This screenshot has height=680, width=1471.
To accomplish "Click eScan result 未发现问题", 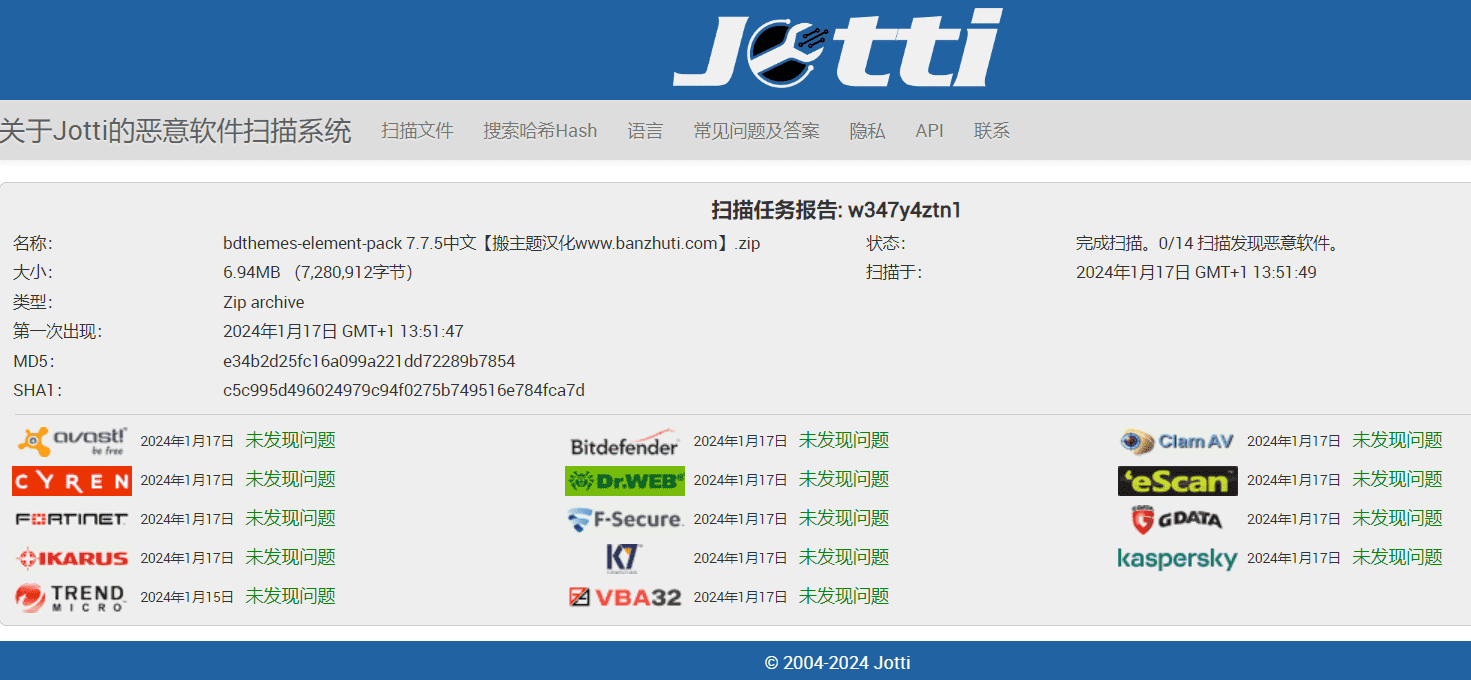I will click(x=1397, y=479).
